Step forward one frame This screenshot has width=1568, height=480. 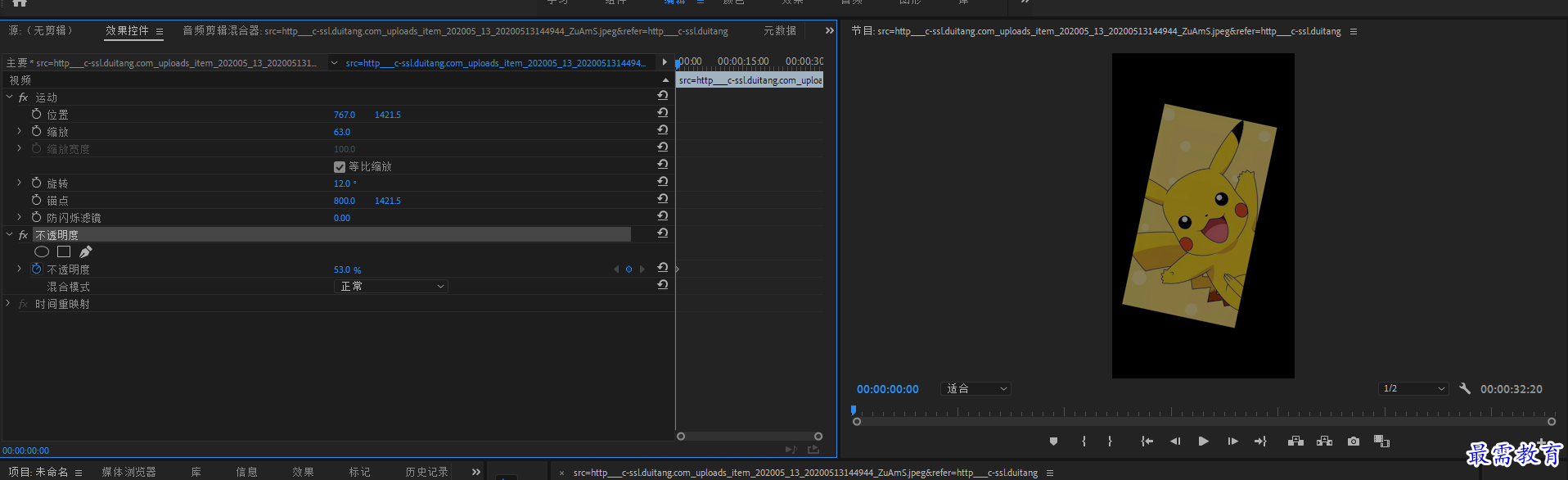(1232, 442)
